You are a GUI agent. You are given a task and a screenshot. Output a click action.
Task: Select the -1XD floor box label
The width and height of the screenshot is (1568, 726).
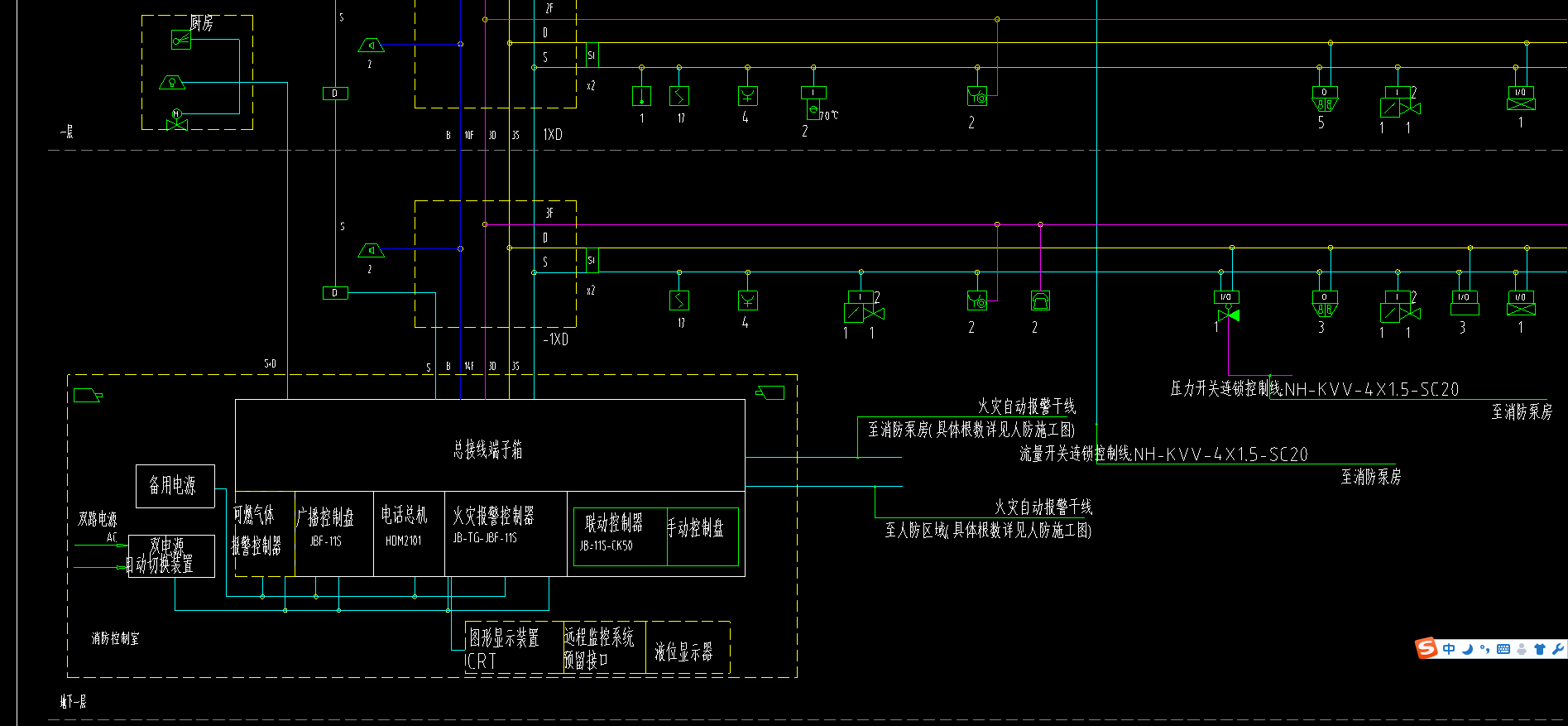pos(555,339)
